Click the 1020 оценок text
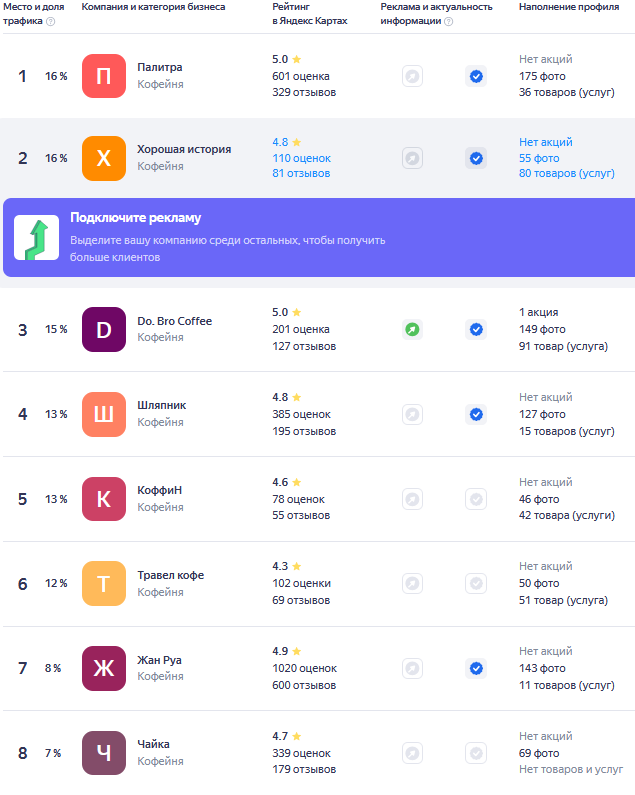Screen dimensions: 635x795 pyautogui.click(x=304, y=668)
